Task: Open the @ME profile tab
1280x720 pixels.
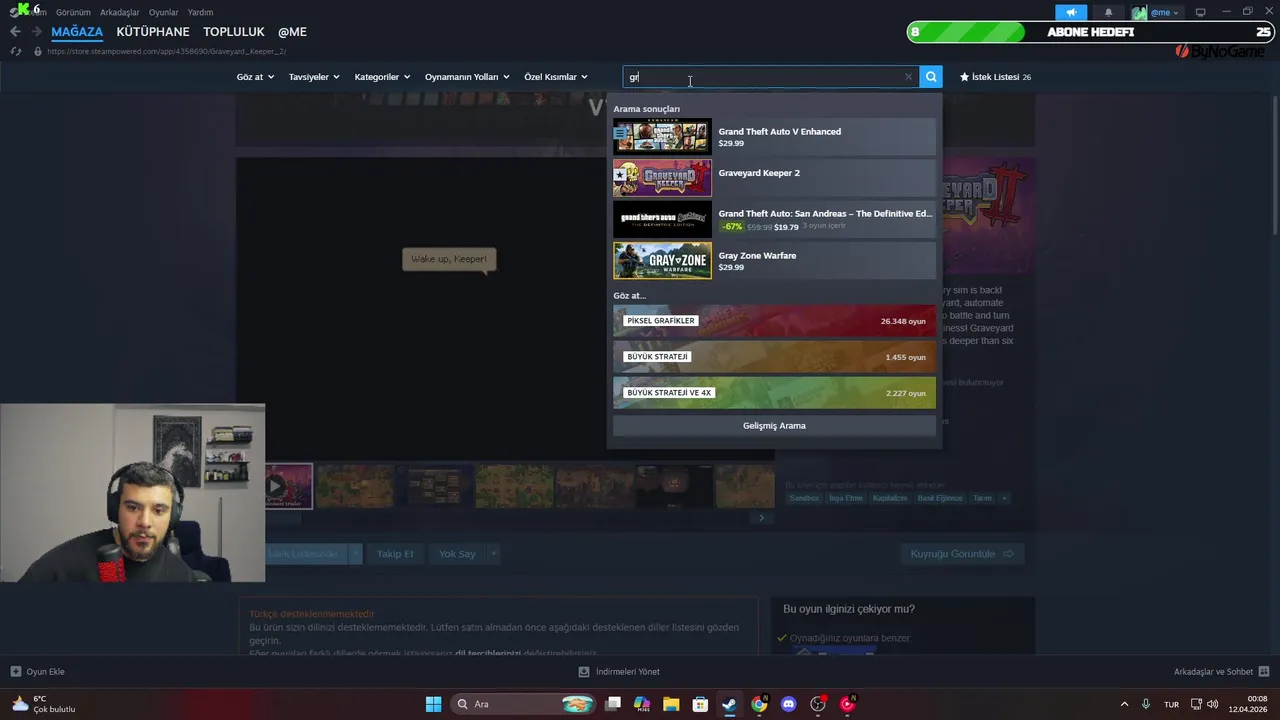Action: (x=292, y=32)
